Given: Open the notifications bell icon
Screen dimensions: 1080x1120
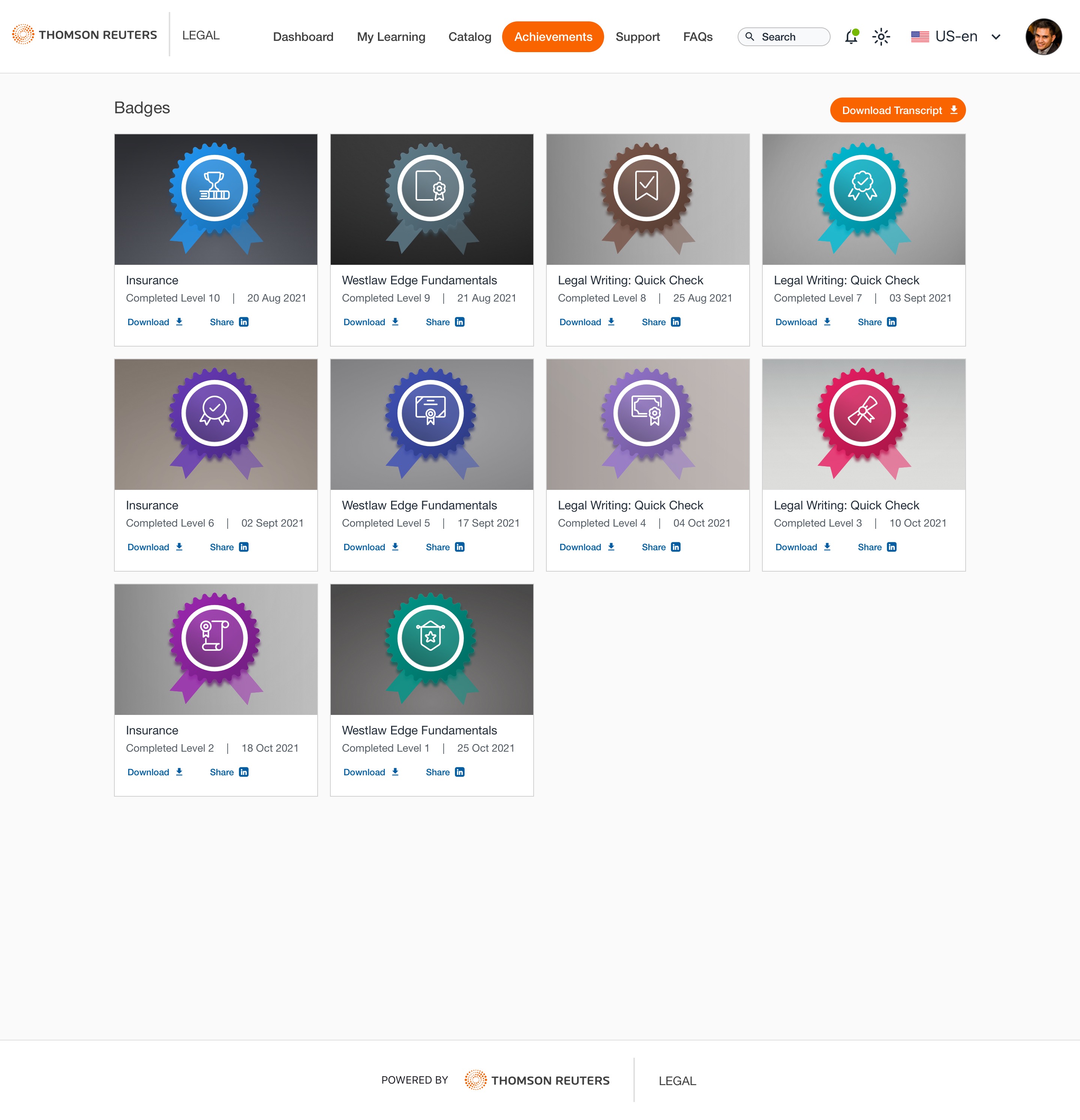Looking at the screenshot, I should [851, 37].
